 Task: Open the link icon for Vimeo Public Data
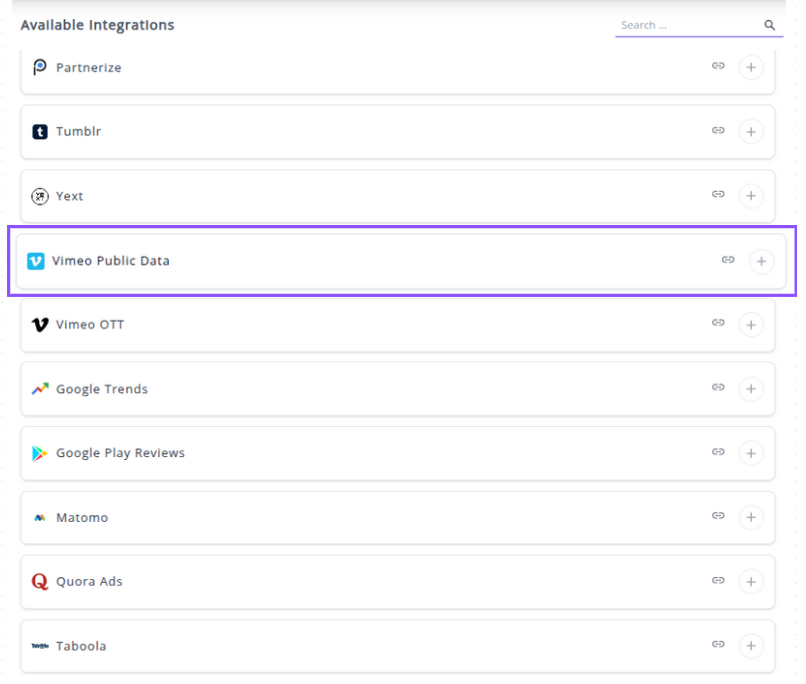(728, 260)
